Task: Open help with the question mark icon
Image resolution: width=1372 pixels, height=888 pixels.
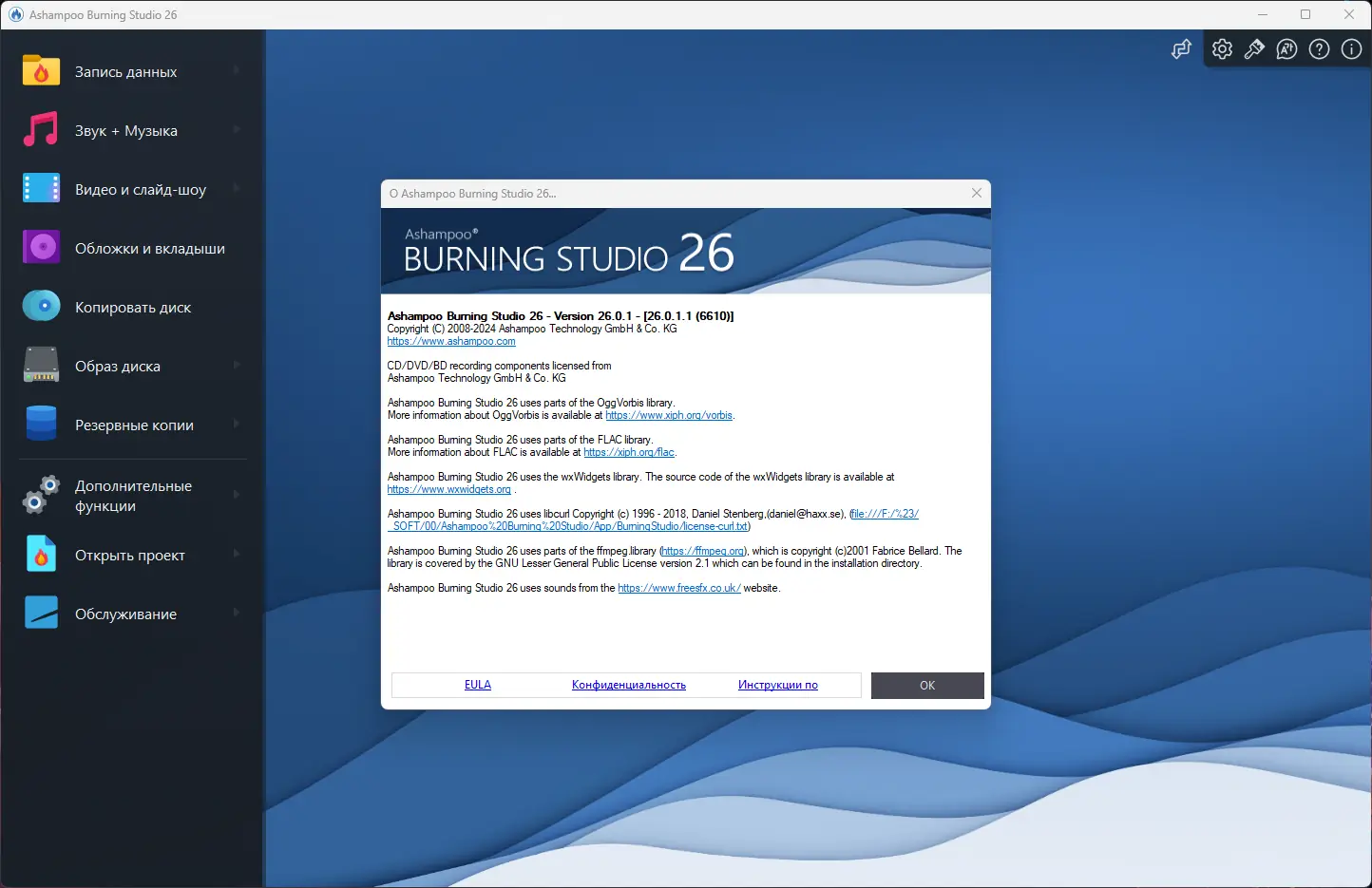Action: pyautogui.click(x=1319, y=49)
